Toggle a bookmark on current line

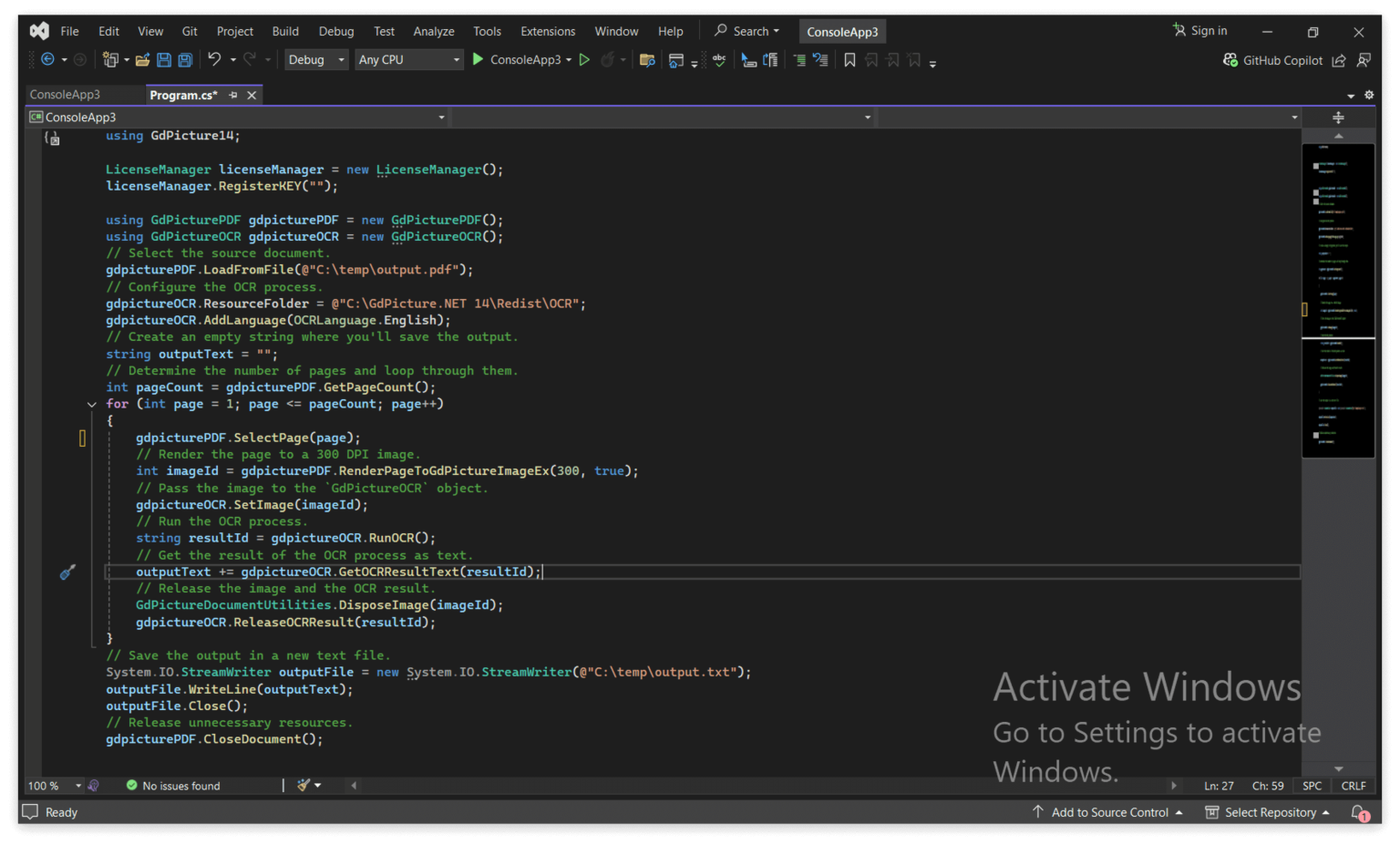849,59
